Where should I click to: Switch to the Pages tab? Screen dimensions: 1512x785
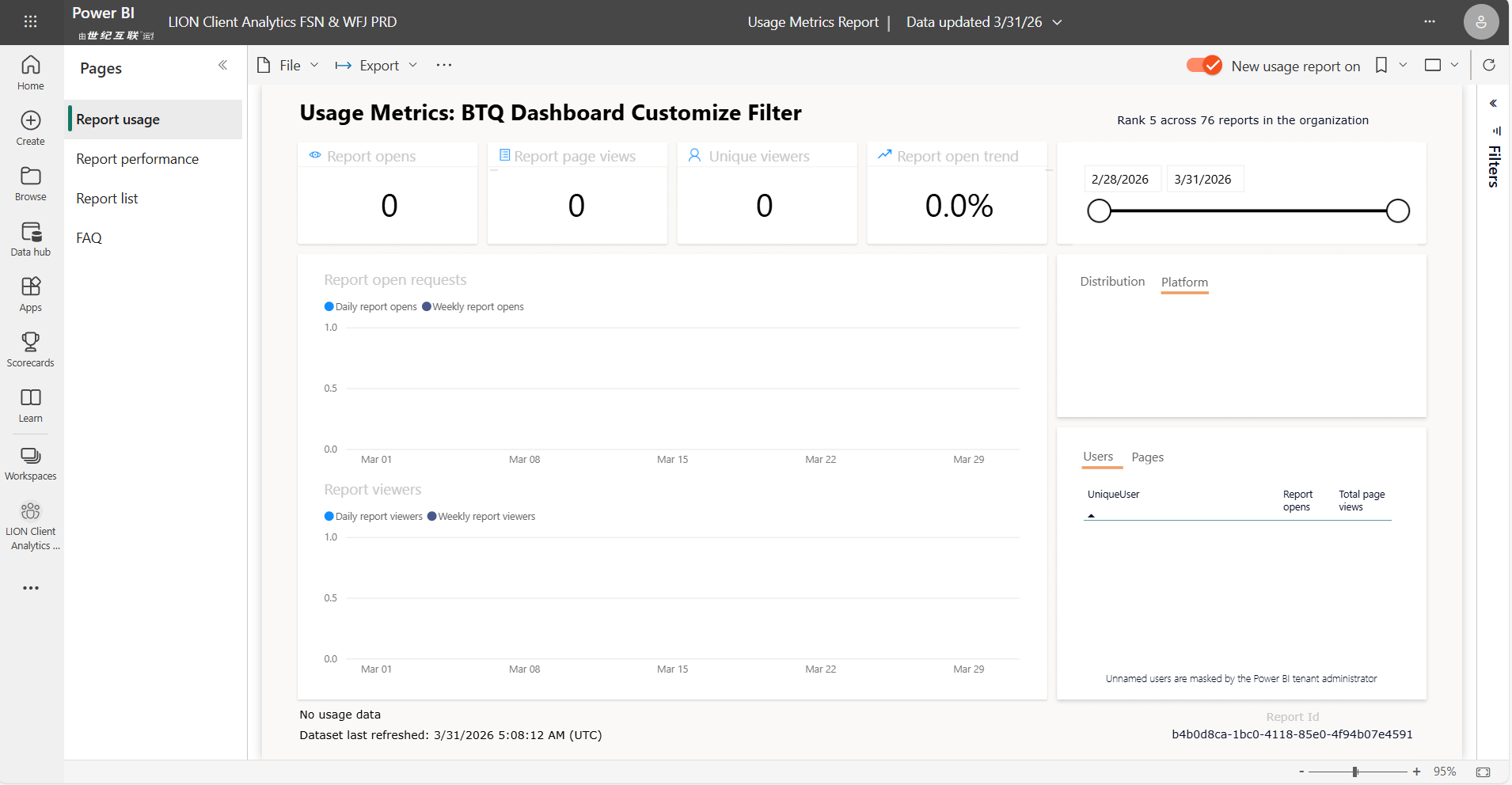pos(1148,457)
